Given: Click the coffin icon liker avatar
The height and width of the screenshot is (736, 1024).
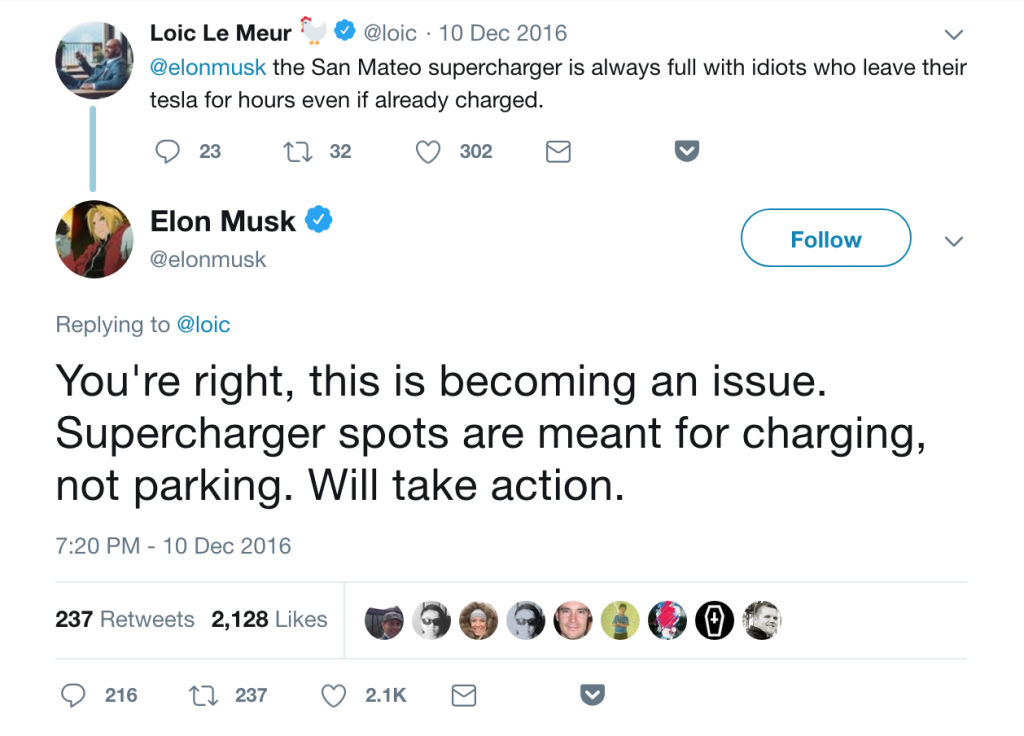Looking at the screenshot, I should (714, 620).
